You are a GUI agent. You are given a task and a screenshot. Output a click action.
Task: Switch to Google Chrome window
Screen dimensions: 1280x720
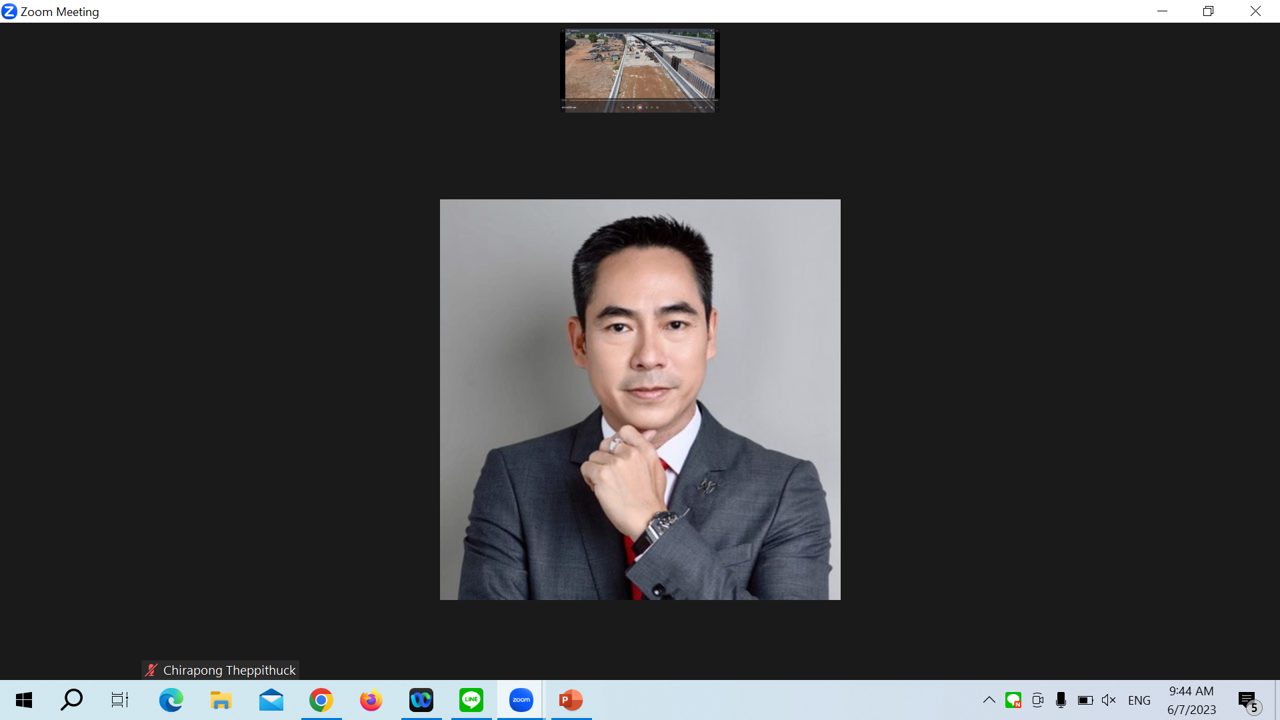coord(321,700)
